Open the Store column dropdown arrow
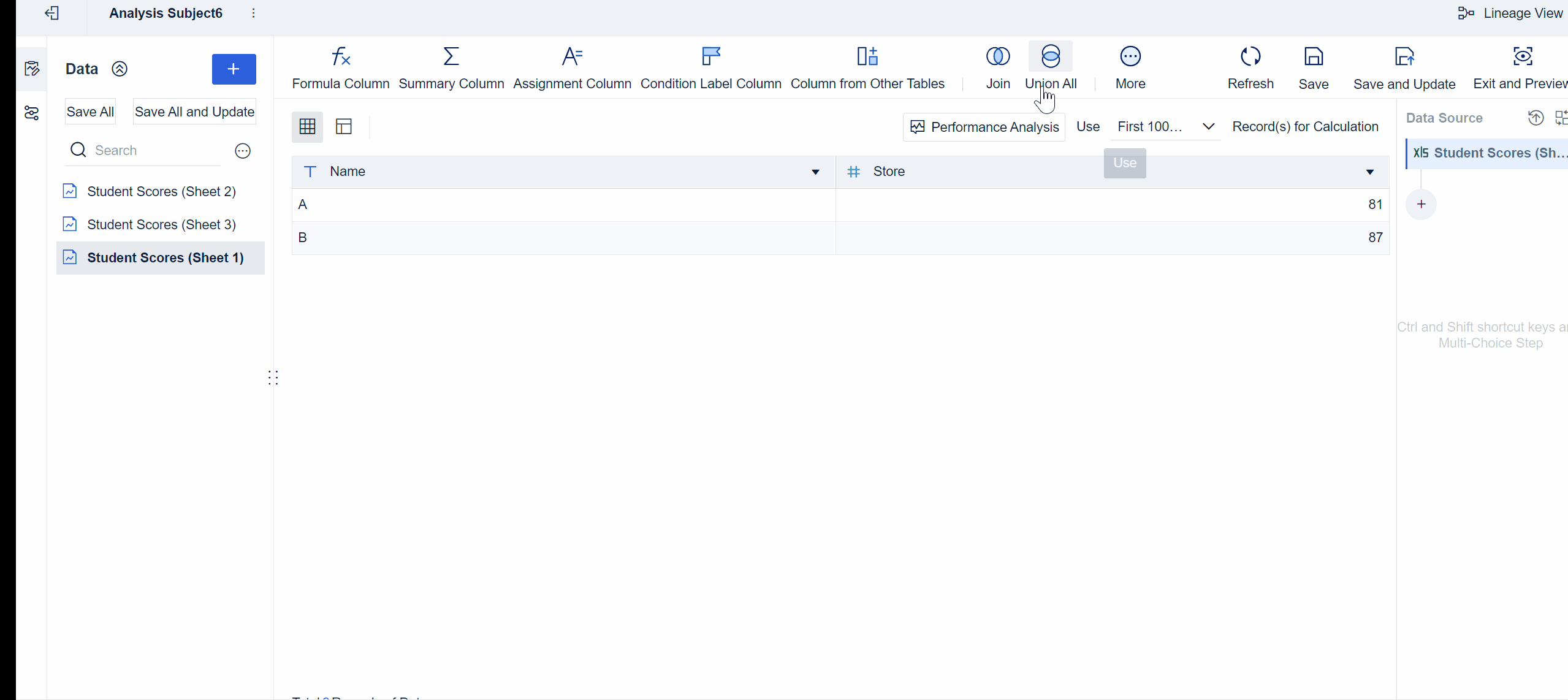 click(x=1369, y=172)
